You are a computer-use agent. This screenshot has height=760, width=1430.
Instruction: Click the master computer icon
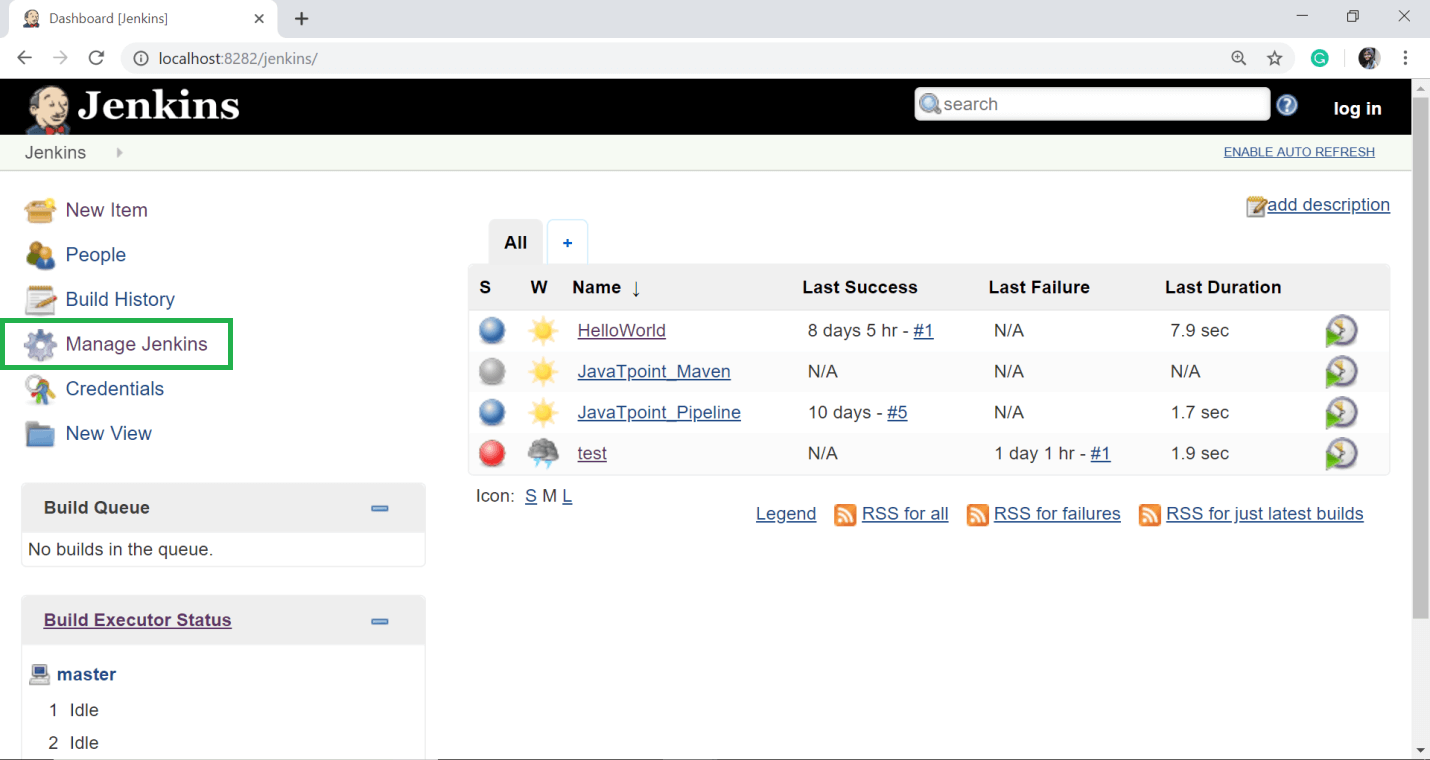[x=40, y=674]
